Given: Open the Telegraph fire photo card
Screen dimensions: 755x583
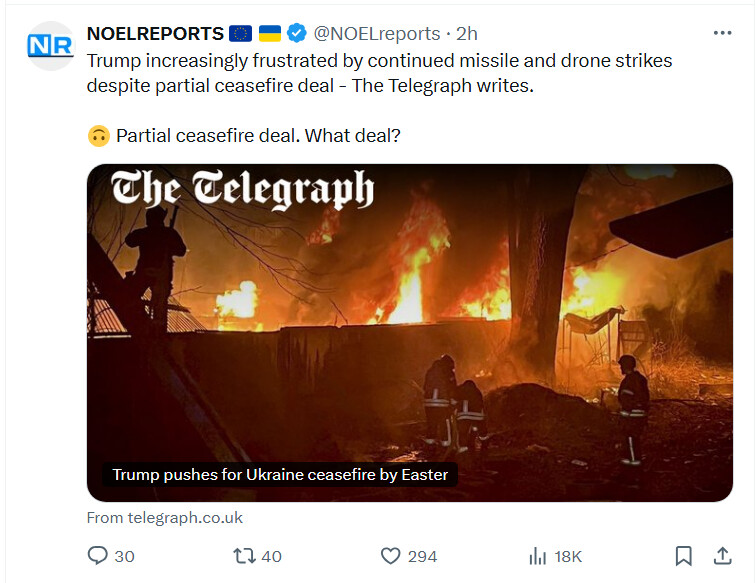Looking at the screenshot, I should pyautogui.click(x=410, y=333).
